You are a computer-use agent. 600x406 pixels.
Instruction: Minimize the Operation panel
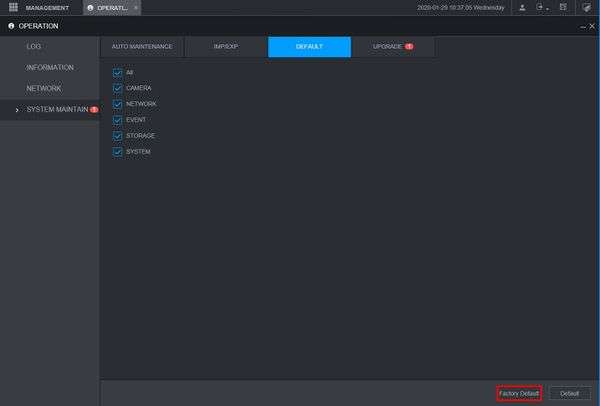(x=583, y=26)
